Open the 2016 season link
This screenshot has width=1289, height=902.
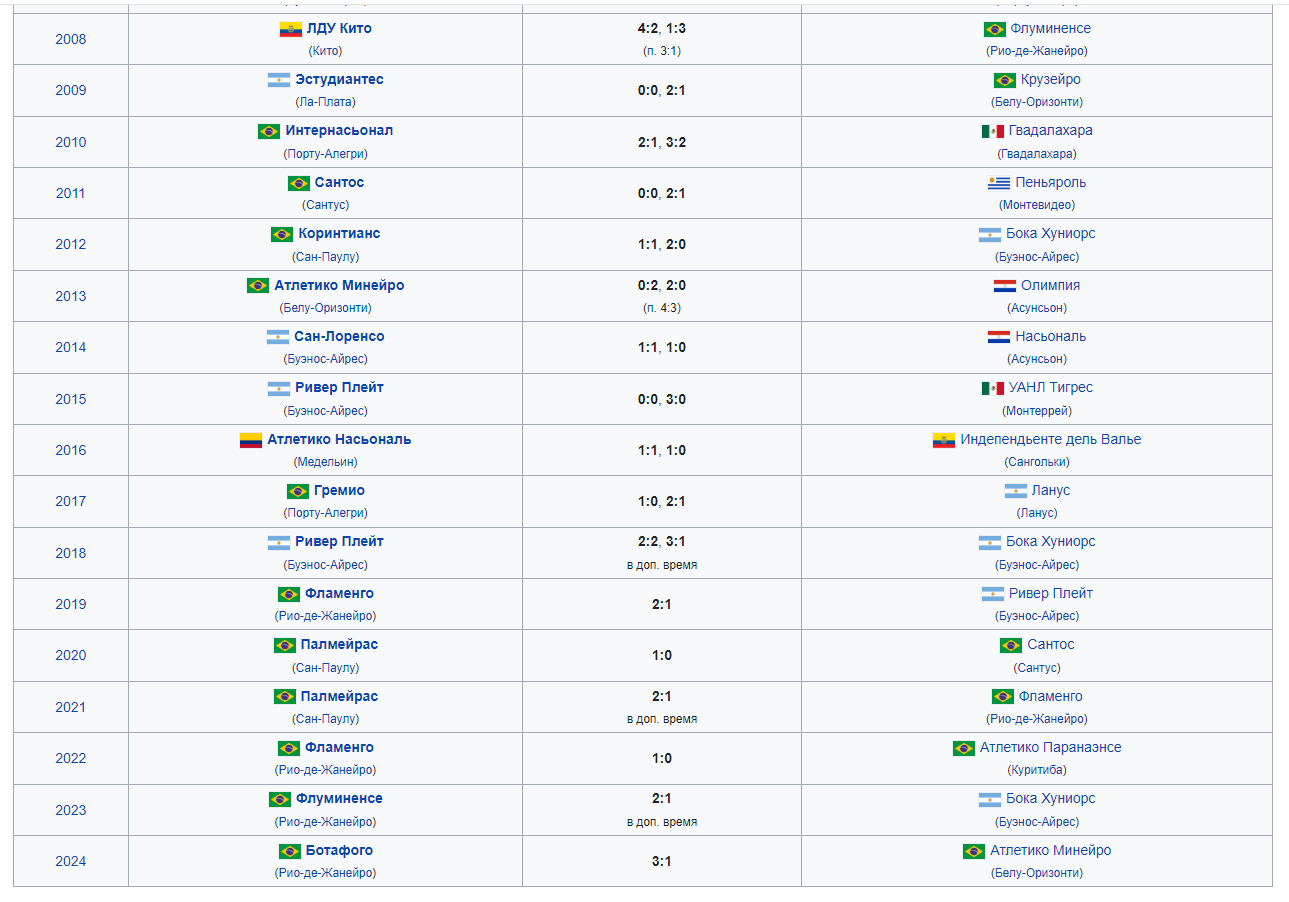71,450
